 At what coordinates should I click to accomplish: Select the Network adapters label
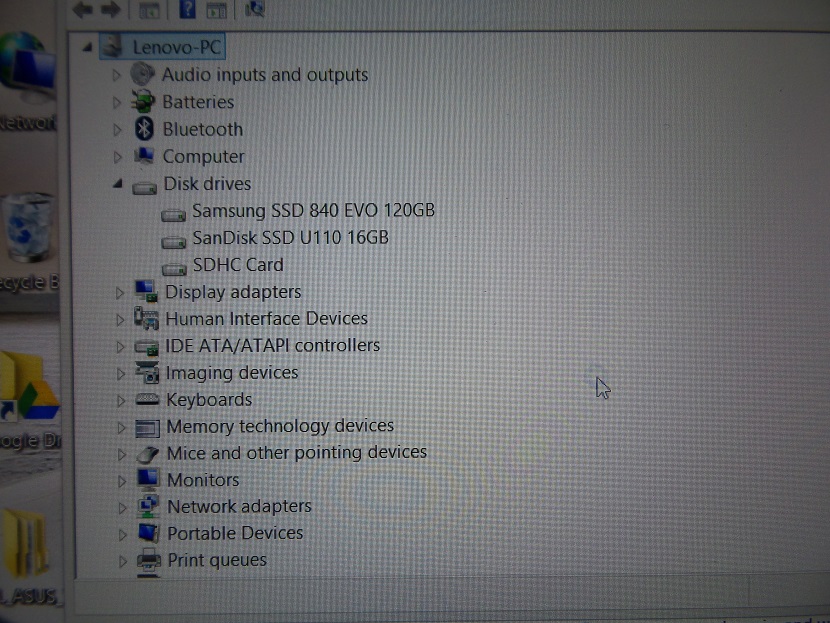point(239,507)
